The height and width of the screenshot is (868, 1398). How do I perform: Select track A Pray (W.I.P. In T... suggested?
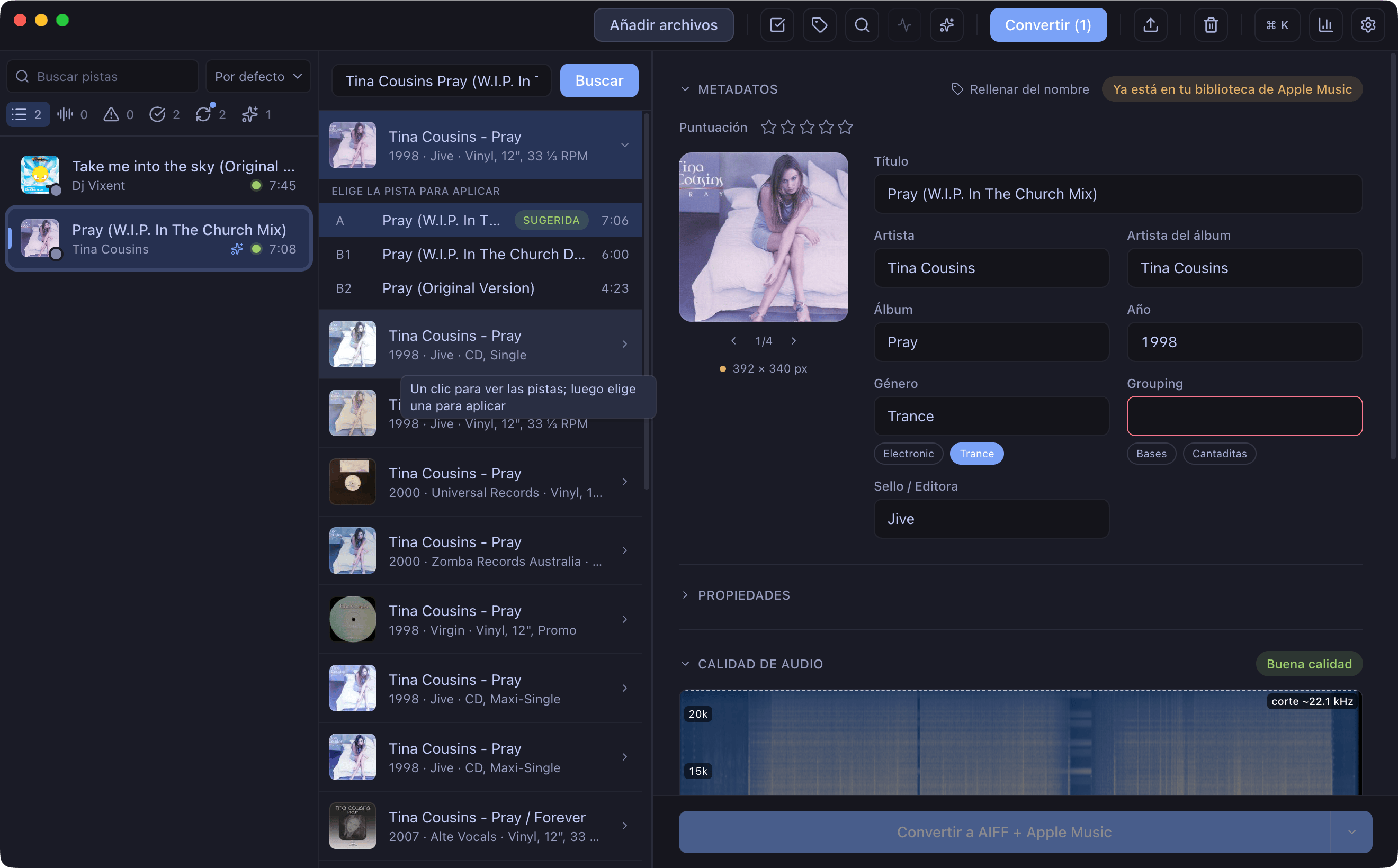480,221
